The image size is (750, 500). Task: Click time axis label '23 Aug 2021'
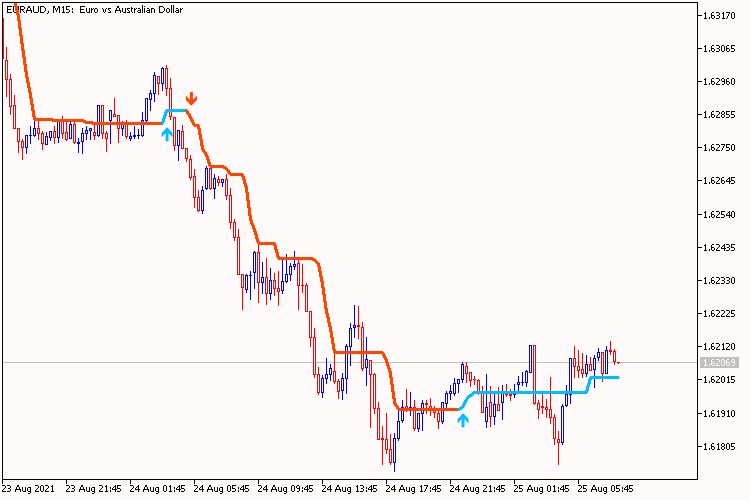click(28, 489)
